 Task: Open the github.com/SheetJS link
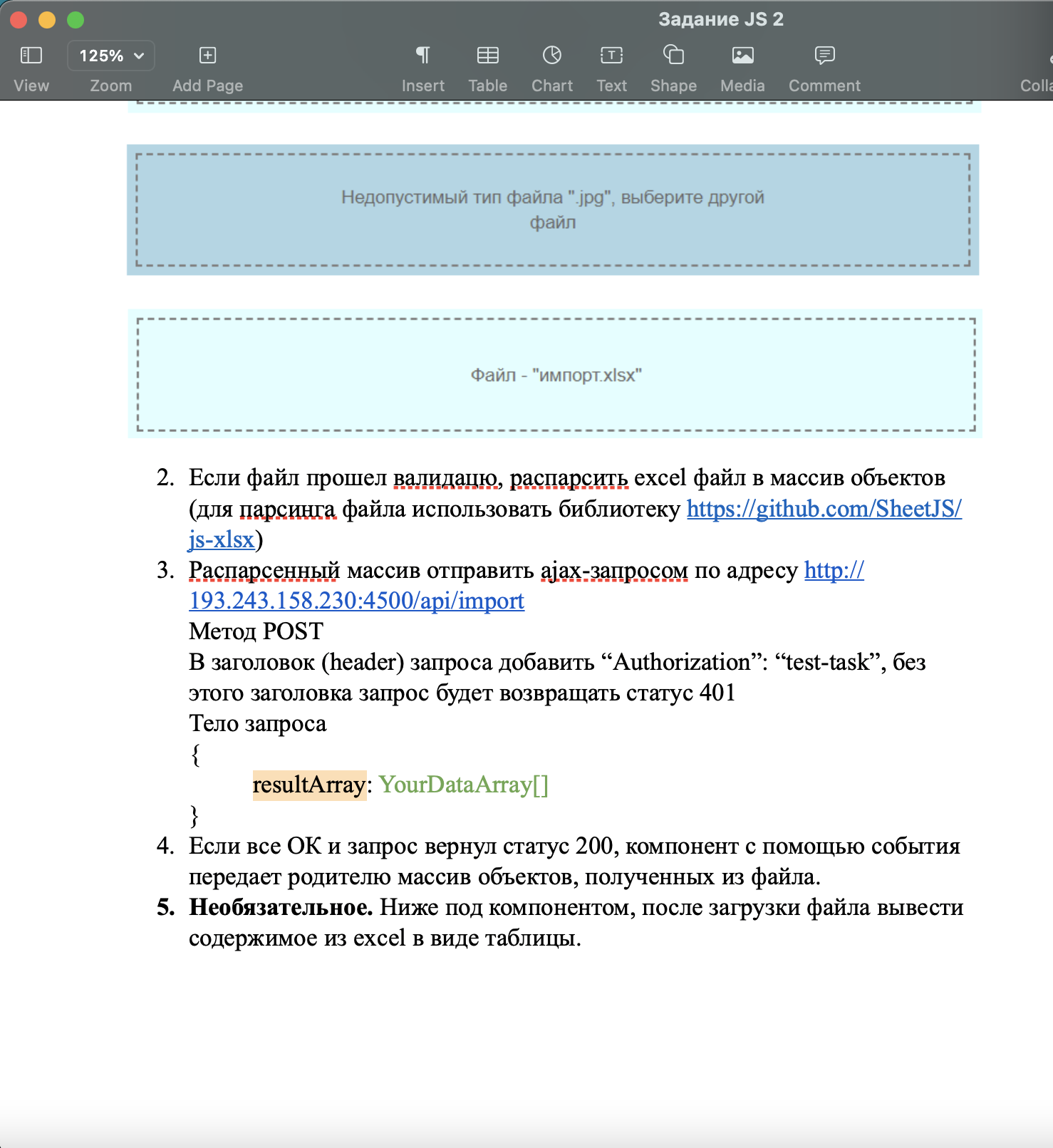click(x=824, y=509)
